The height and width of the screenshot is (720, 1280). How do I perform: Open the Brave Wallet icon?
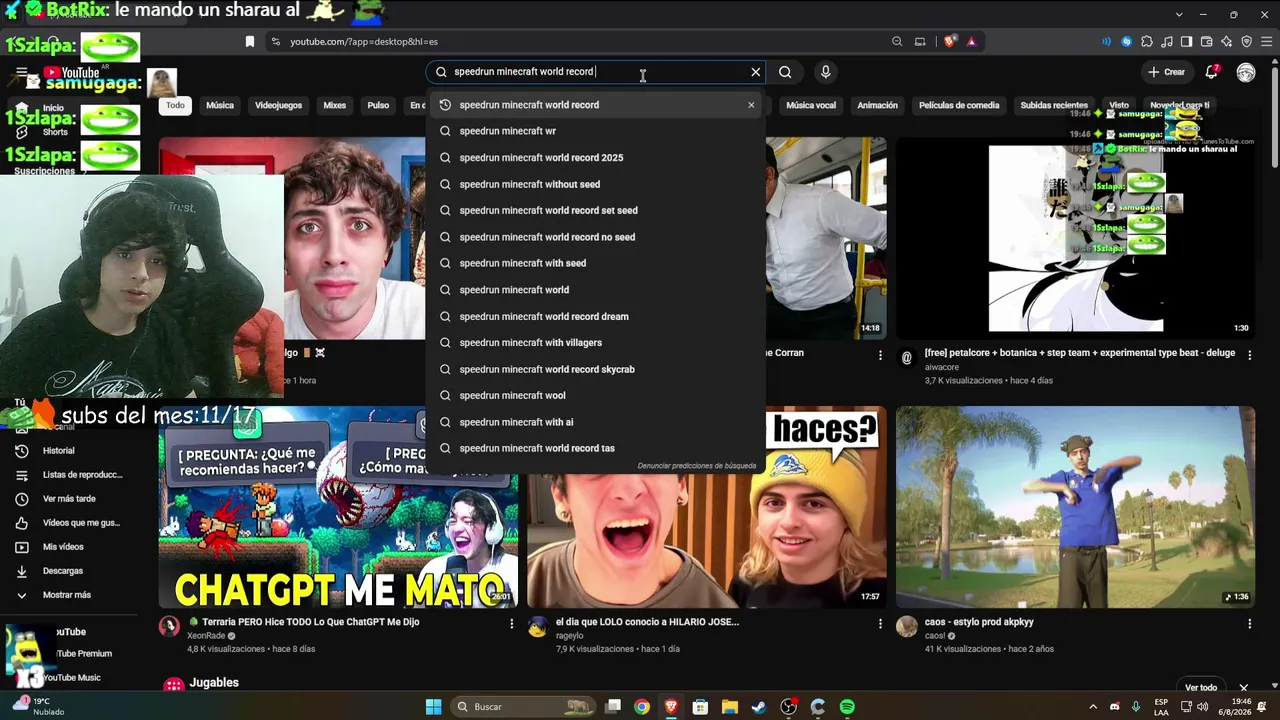1207,42
